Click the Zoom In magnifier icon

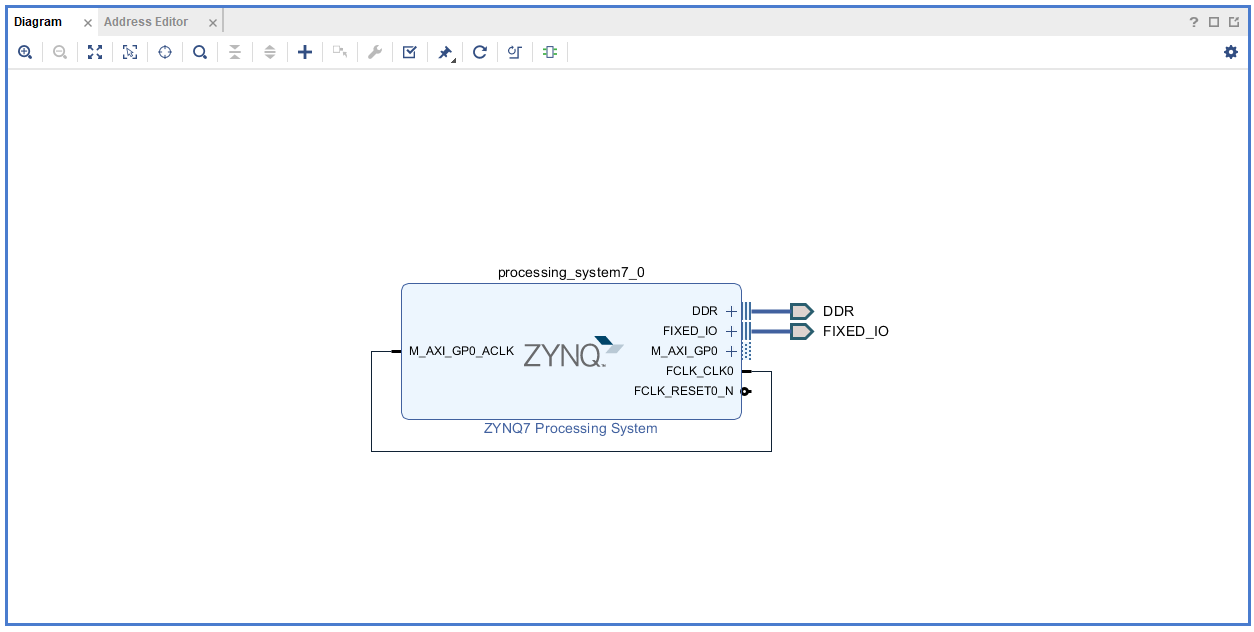[x=25, y=52]
